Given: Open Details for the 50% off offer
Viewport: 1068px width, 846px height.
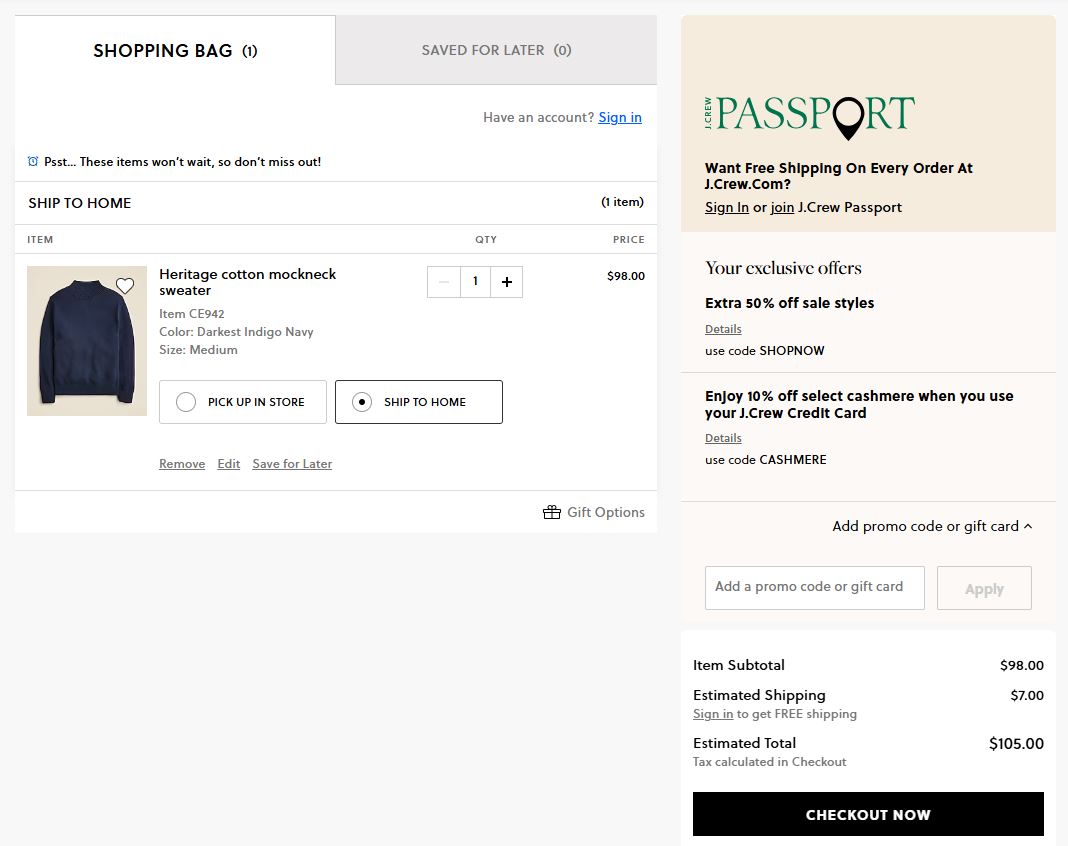Looking at the screenshot, I should 722,328.
